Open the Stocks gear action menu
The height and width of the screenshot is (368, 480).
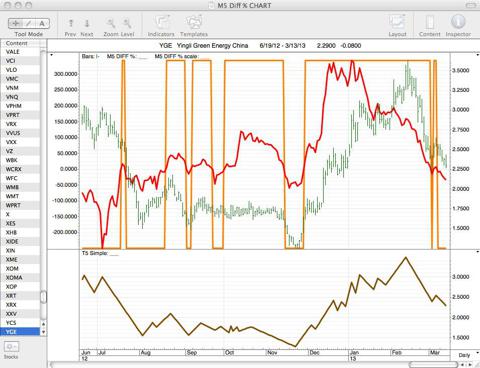pyautogui.click(x=11, y=347)
